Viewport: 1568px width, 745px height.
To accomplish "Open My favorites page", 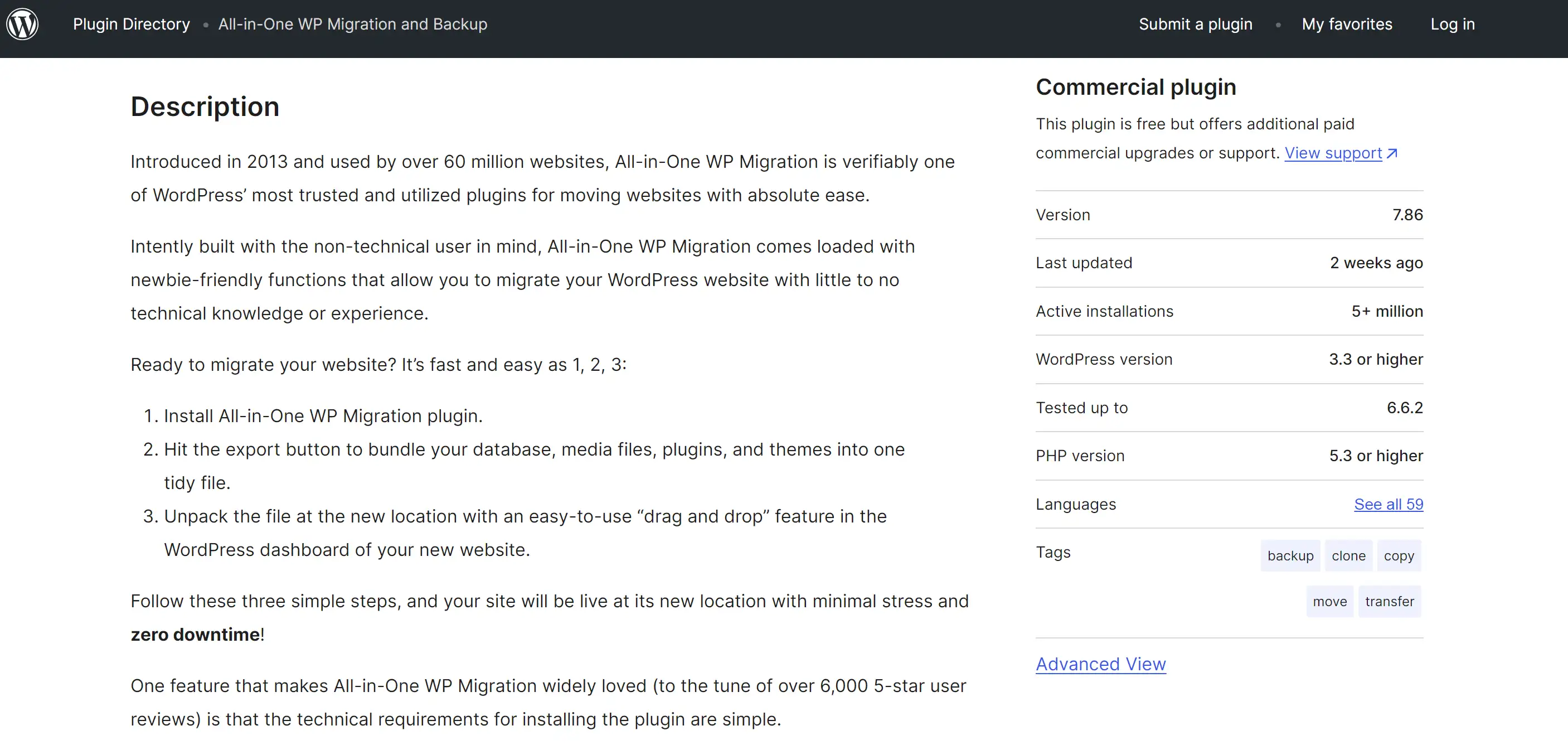I will 1347,25.
